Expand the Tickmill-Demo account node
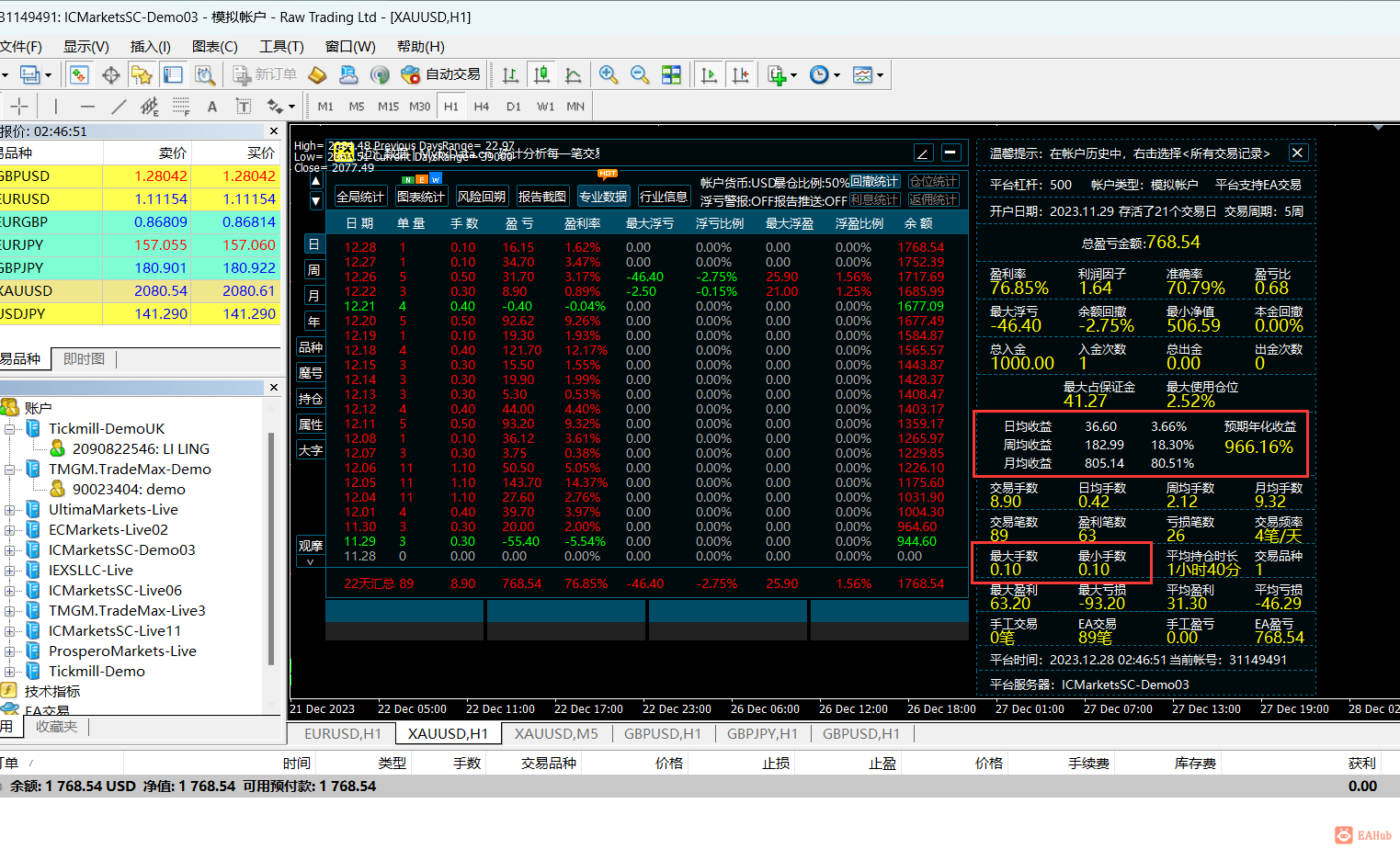This screenshot has width=1400, height=849. (x=9, y=672)
